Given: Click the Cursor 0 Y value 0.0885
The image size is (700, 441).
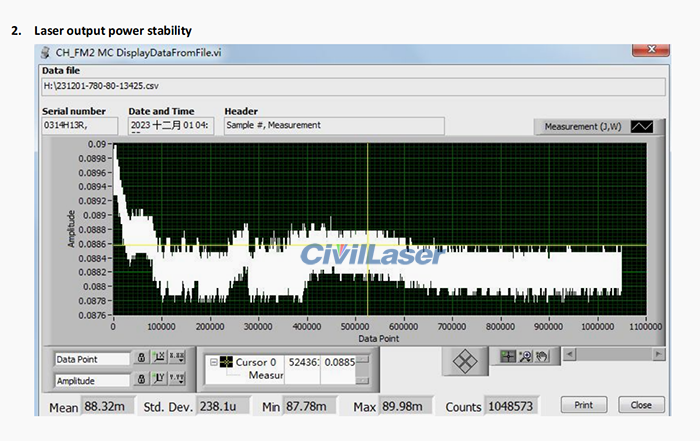Looking at the screenshot, I should (x=339, y=362).
